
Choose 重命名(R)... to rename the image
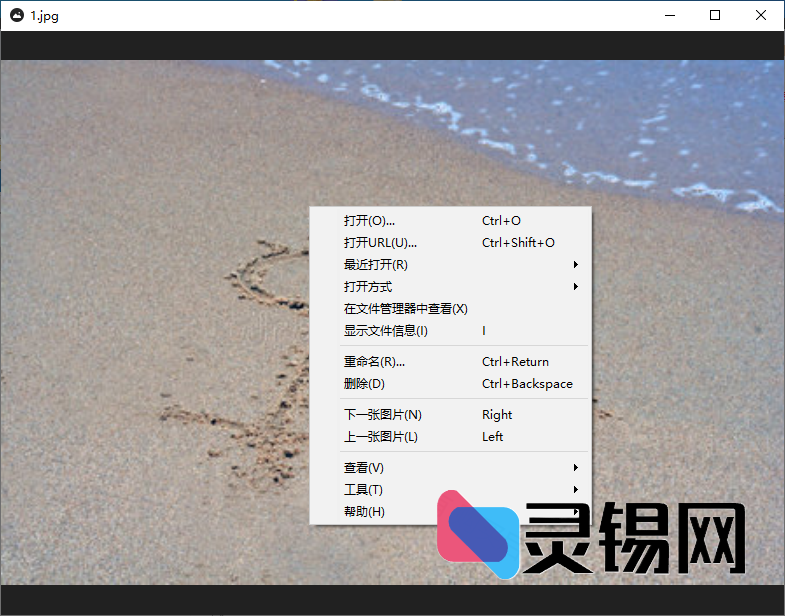(x=451, y=362)
